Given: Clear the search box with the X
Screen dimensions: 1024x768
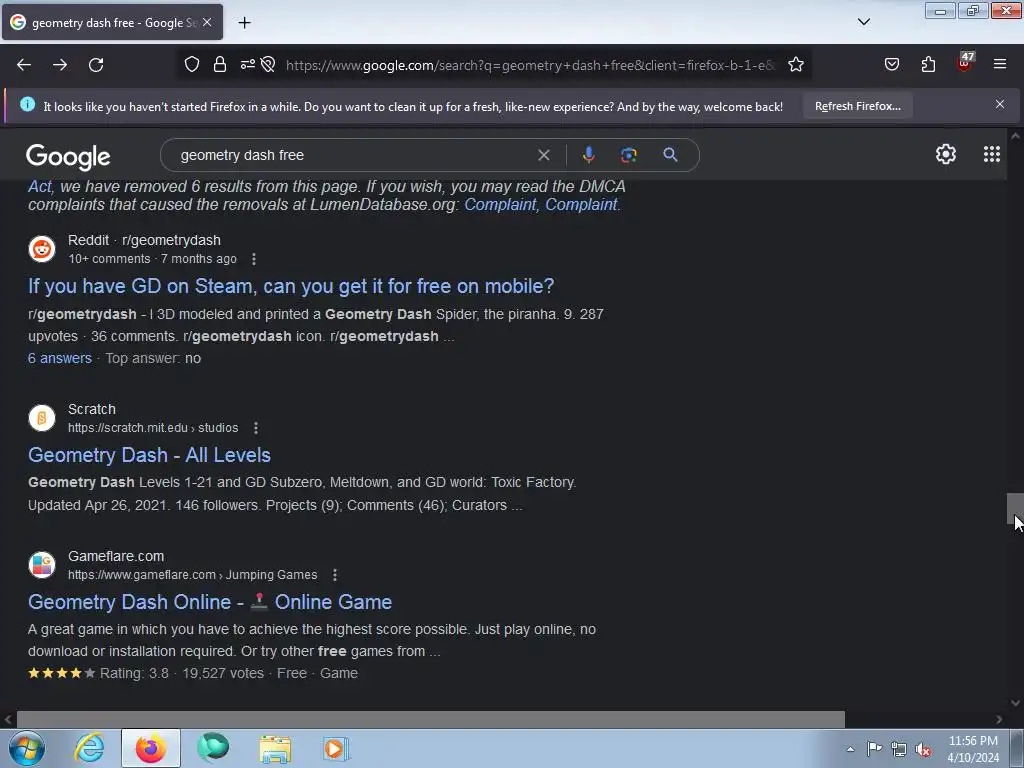Looking at the screenshot, I should click(x=543, y=155).
